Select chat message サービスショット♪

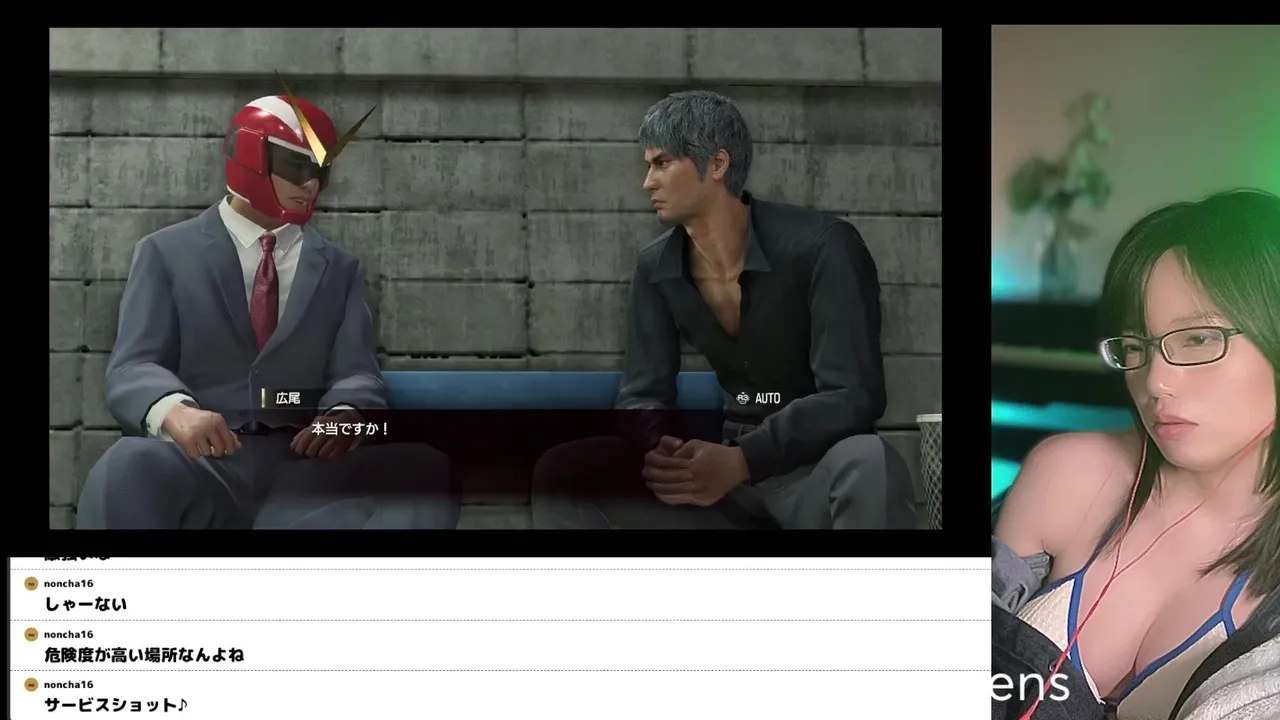pyautogui.click(x=116, y=705)
